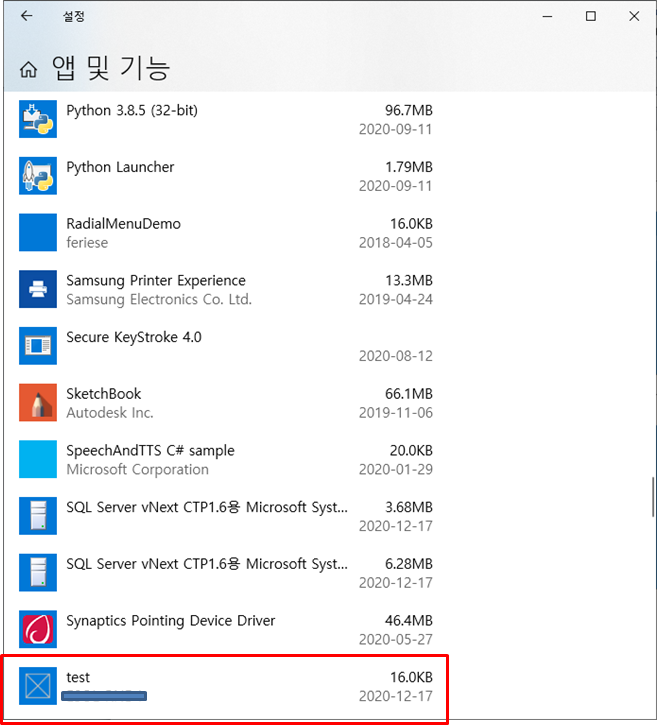Click the Microsoft Corporation publisher text
Image resolution: width=657 pixels, height=725 pixels.
[x=137, y=470]
